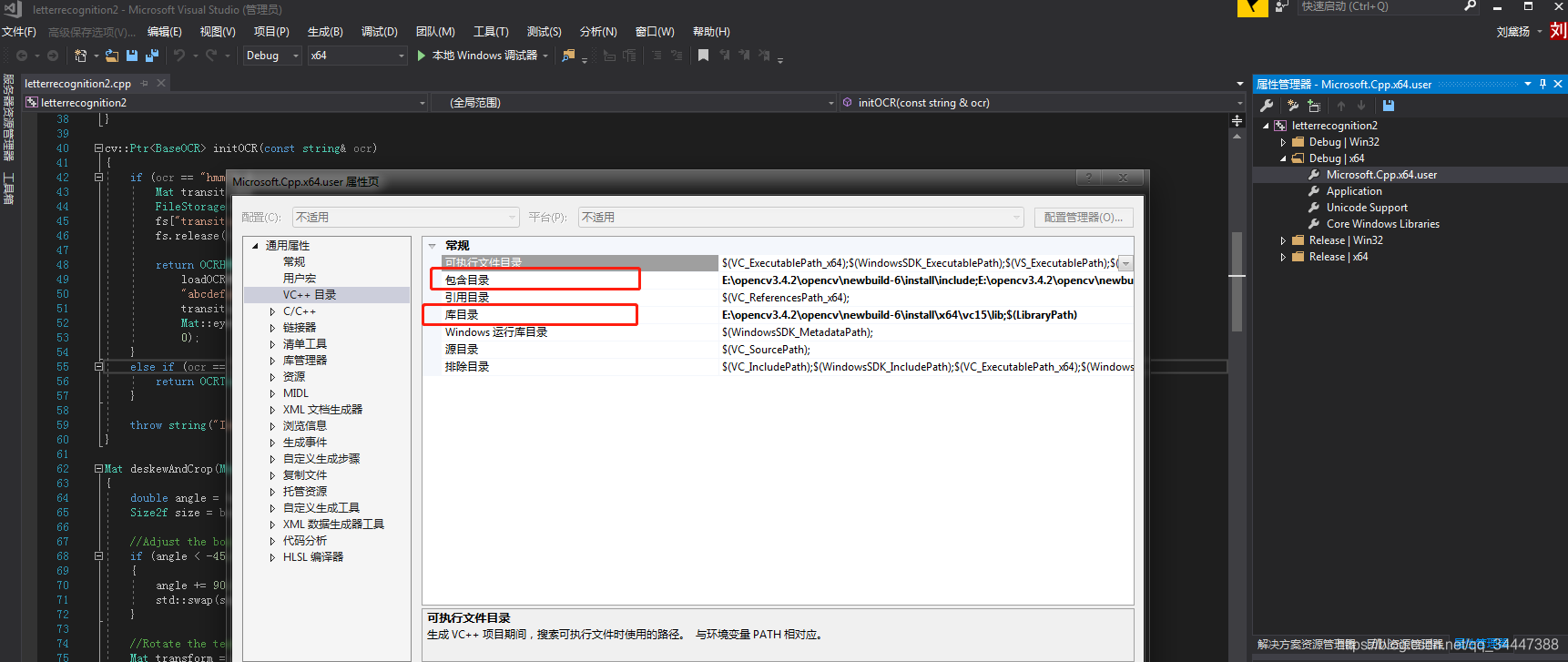
Task: Open the 文件(F) File menu
Action: click(x=19, y=32)
